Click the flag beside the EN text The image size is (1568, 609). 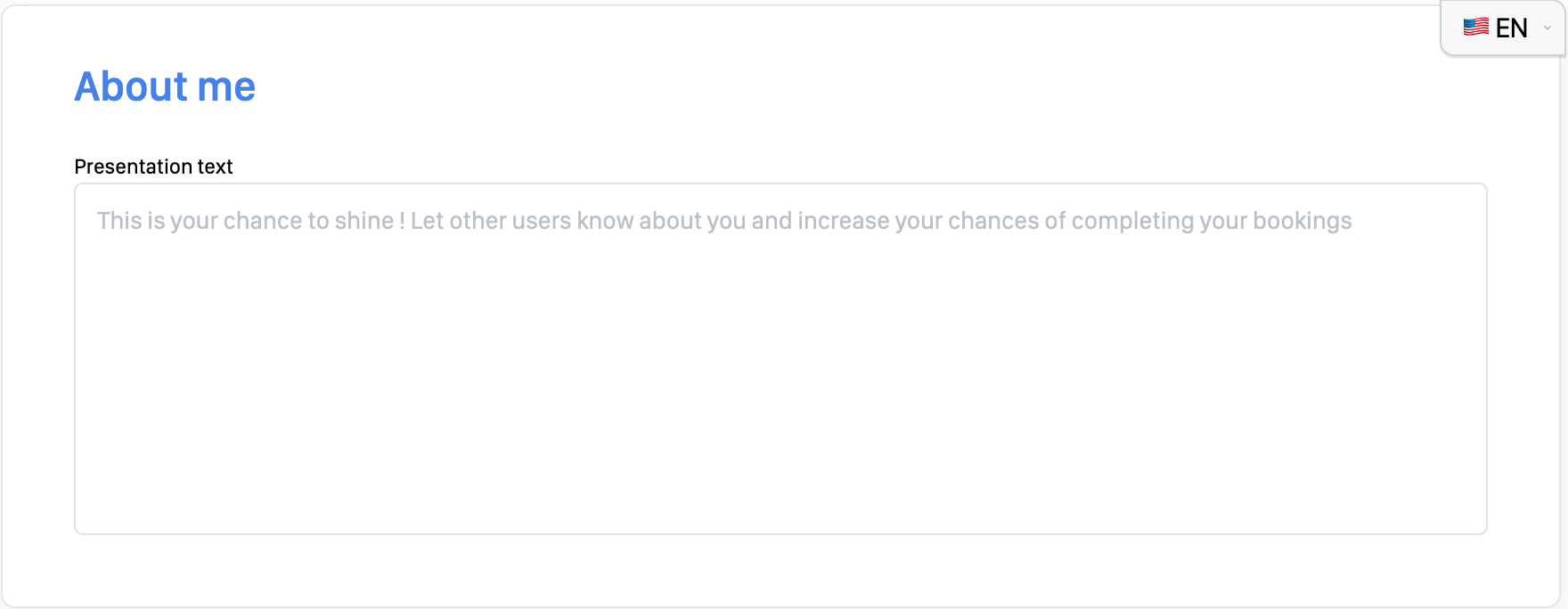coord(1475,28)
